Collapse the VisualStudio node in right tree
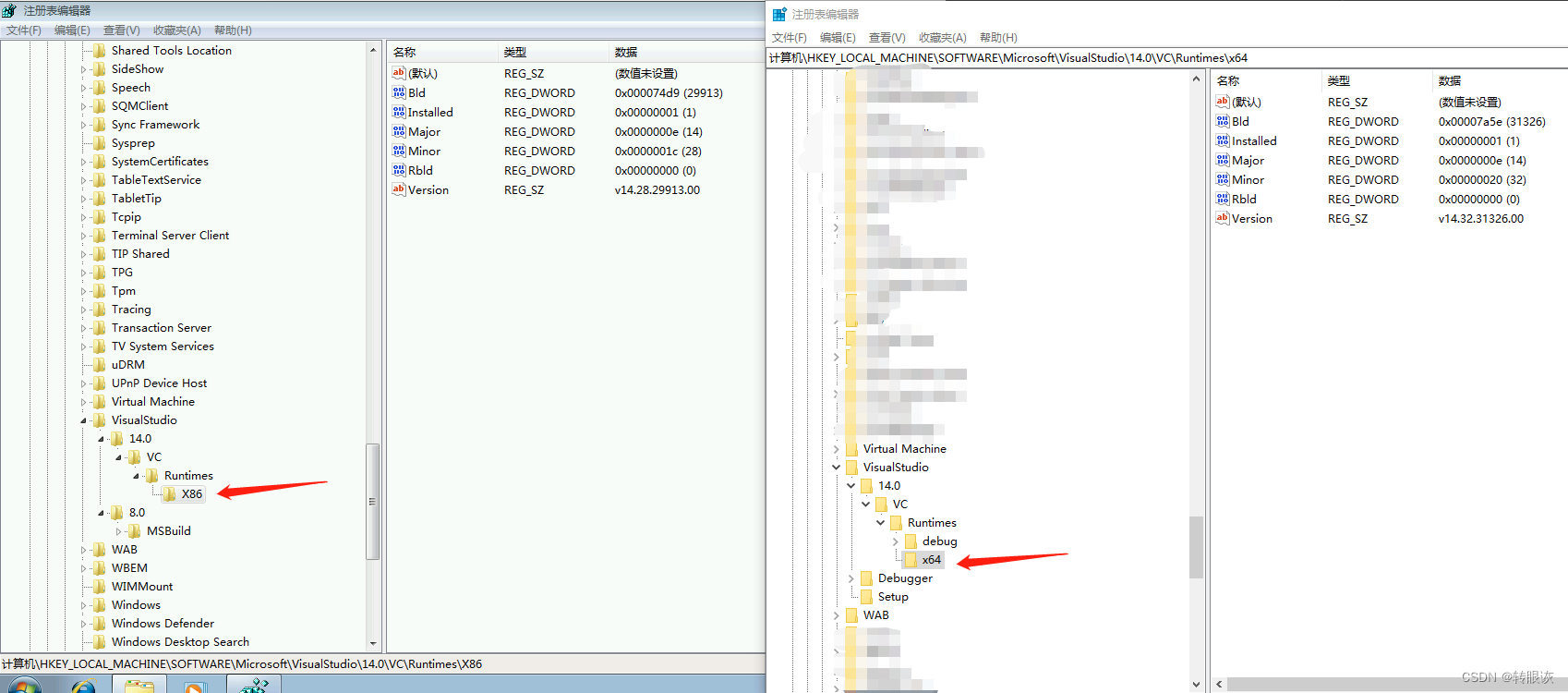 [836, 468]
